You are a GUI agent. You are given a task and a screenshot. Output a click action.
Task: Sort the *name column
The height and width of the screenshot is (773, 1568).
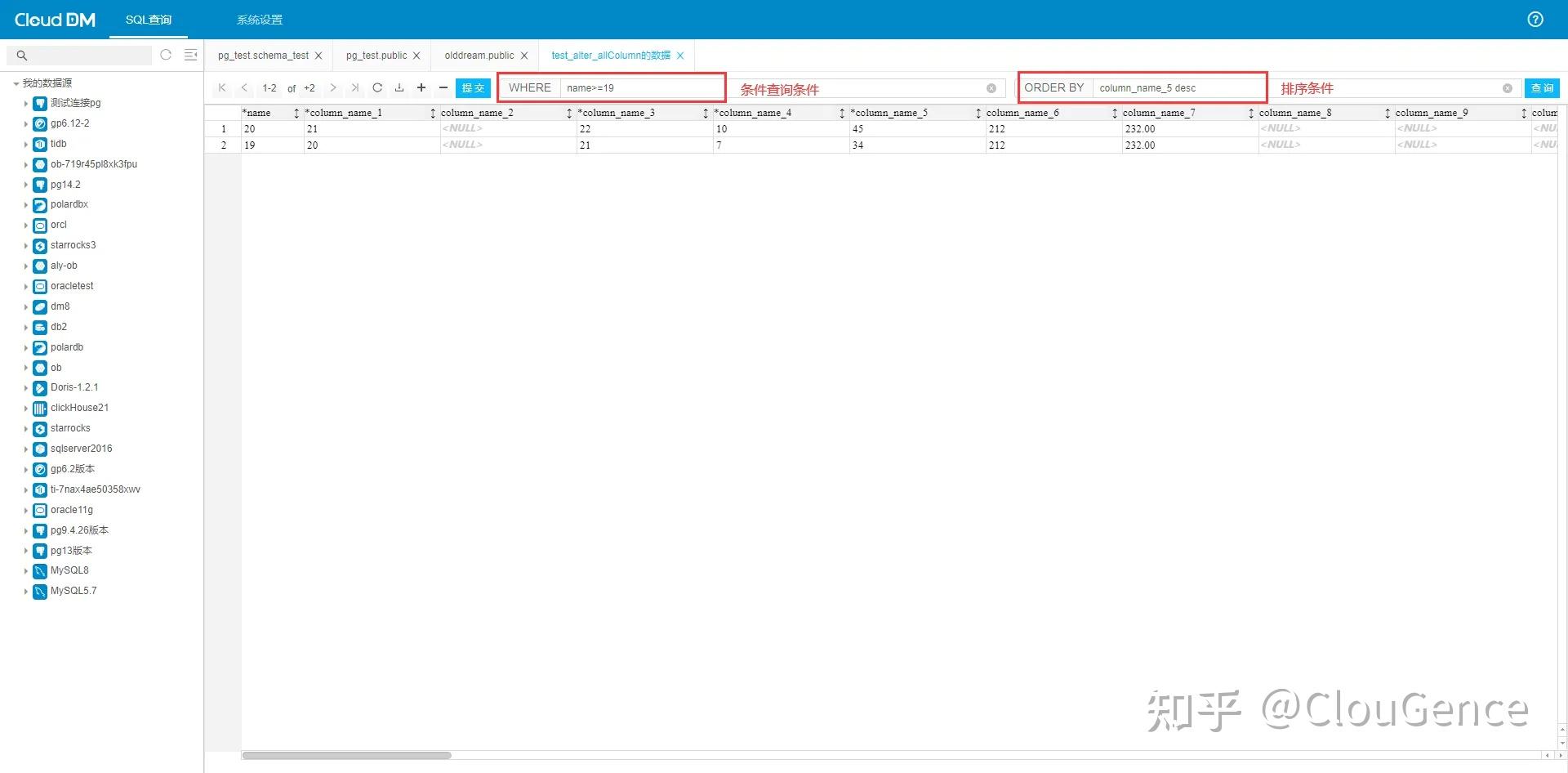coord(296,113)
